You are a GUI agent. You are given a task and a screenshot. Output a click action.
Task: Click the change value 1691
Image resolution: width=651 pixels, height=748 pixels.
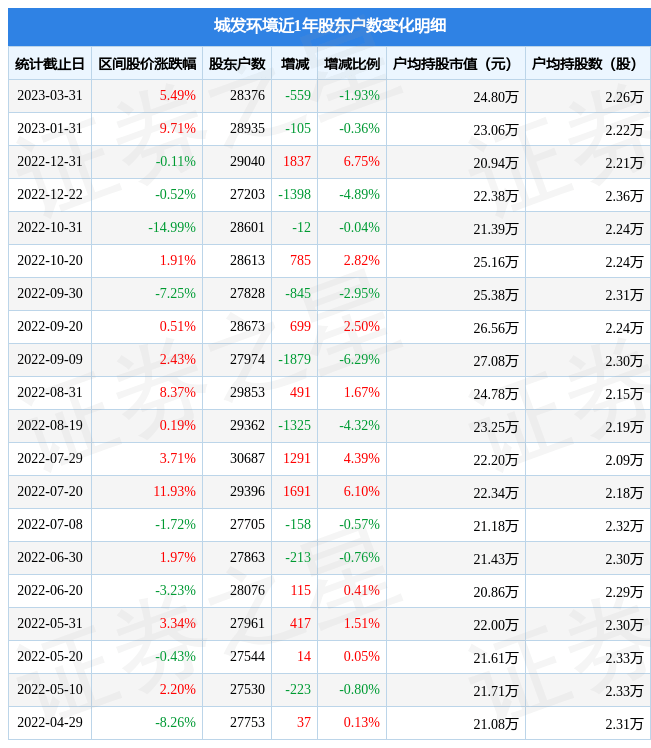point(297,491)
